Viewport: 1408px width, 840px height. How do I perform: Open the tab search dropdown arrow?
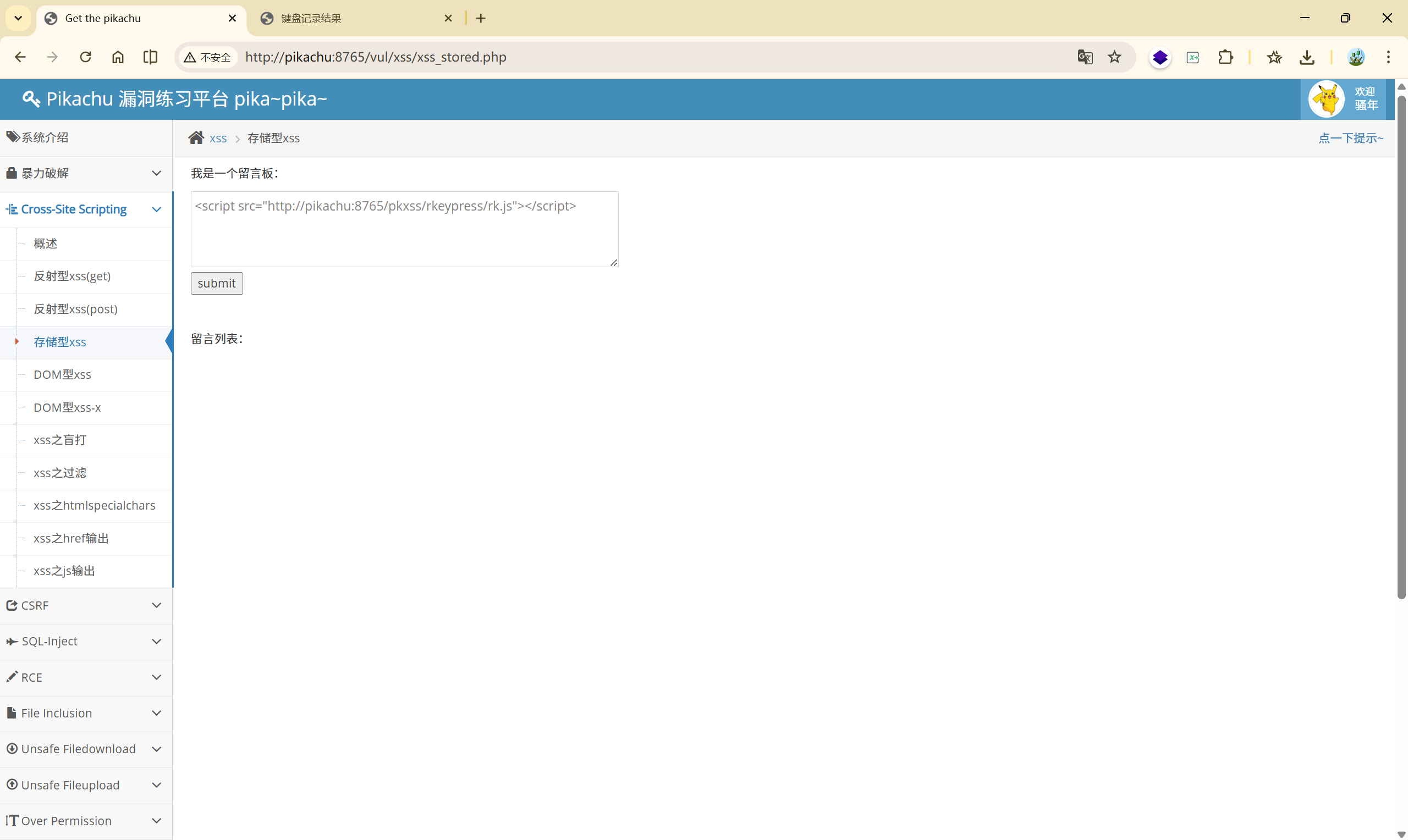[x=18, y=18]
